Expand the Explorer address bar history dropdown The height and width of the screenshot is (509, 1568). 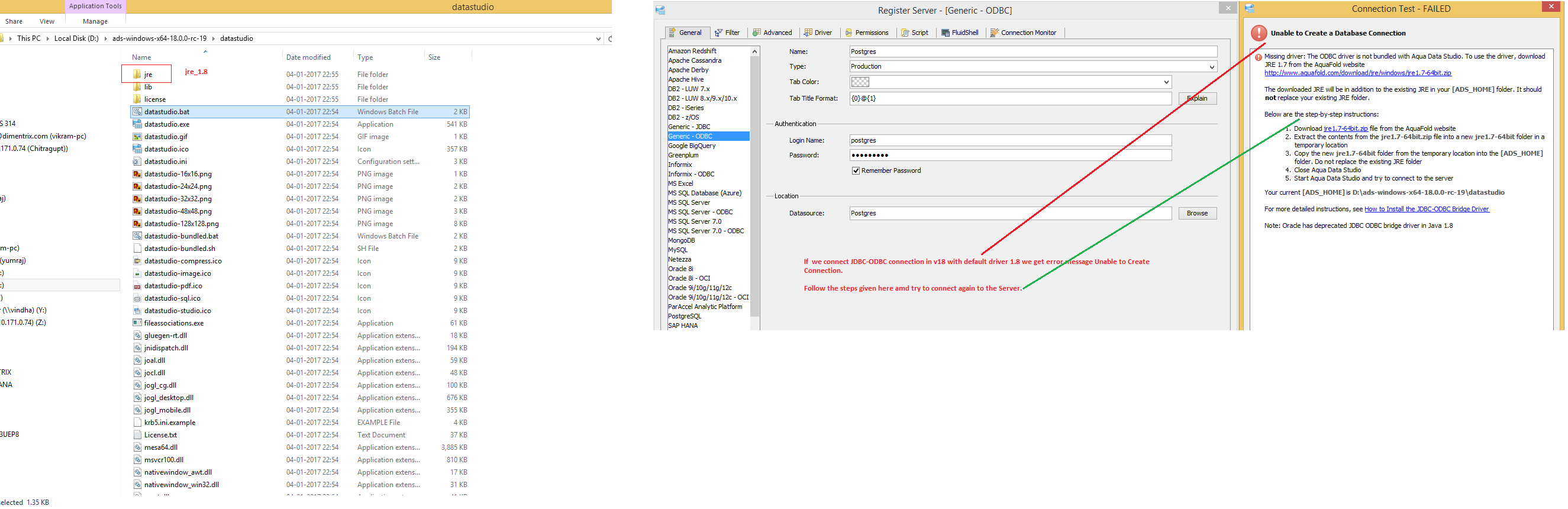click(598, 38)
